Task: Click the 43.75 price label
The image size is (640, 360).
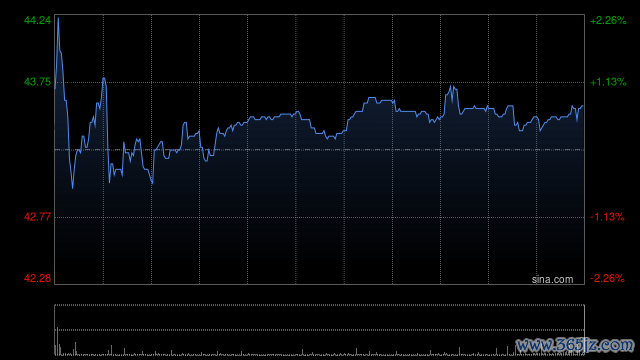Action: tap(38, 82)
